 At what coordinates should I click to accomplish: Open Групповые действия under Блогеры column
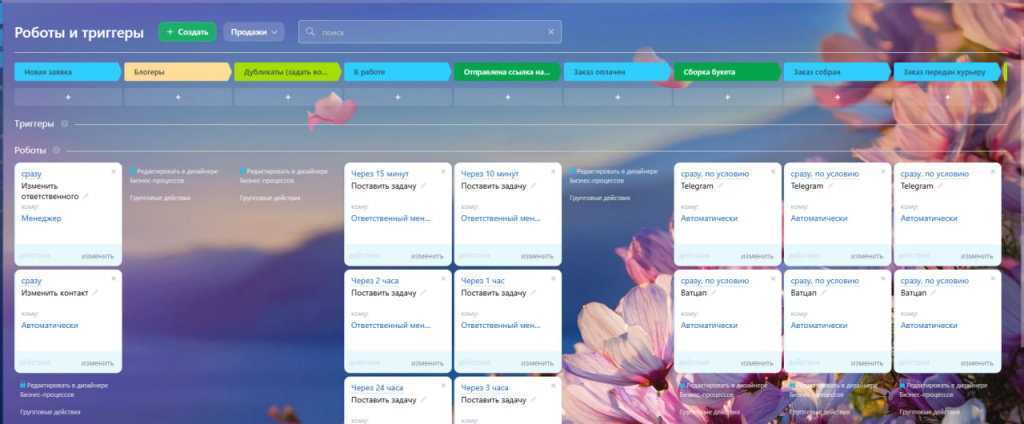(x=160, y=197)
